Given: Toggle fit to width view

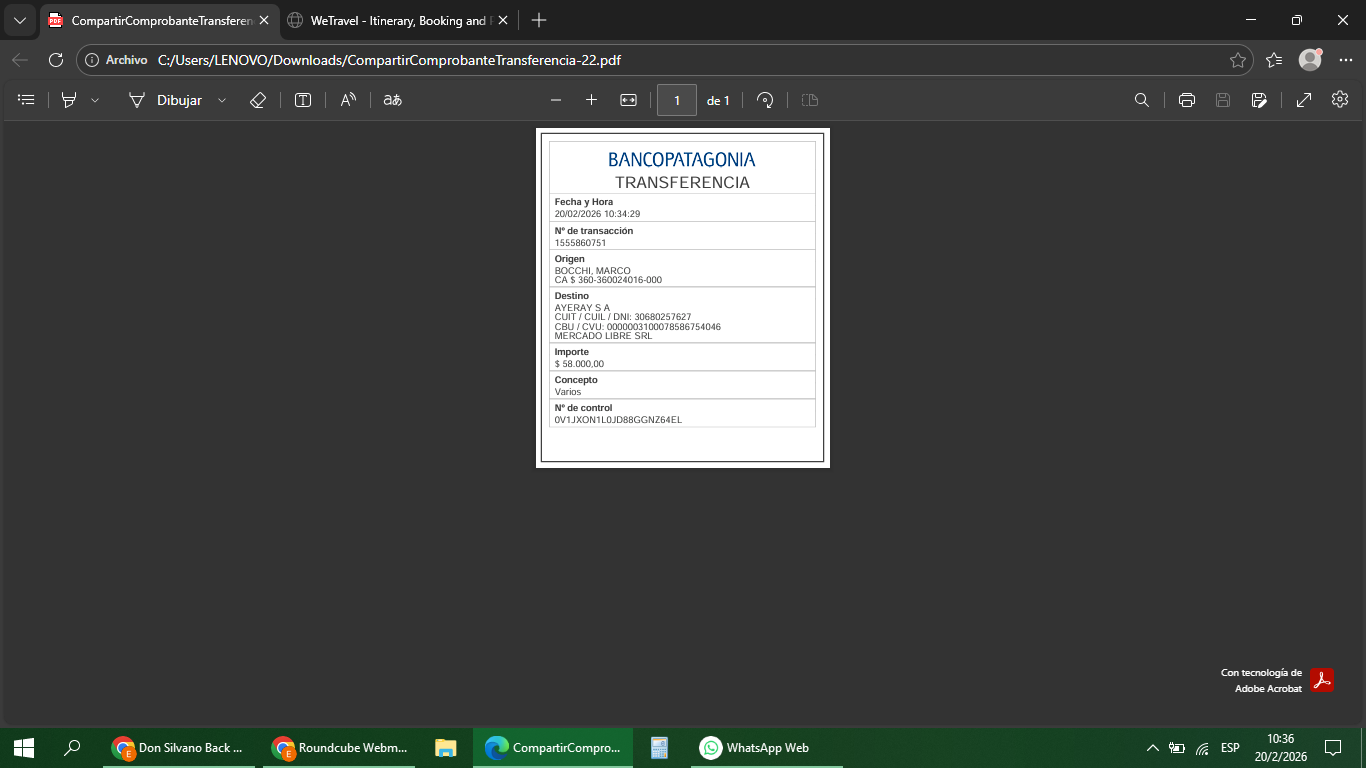Looking at the screenshot, I should pyautogui.click(x=628, y=100).
